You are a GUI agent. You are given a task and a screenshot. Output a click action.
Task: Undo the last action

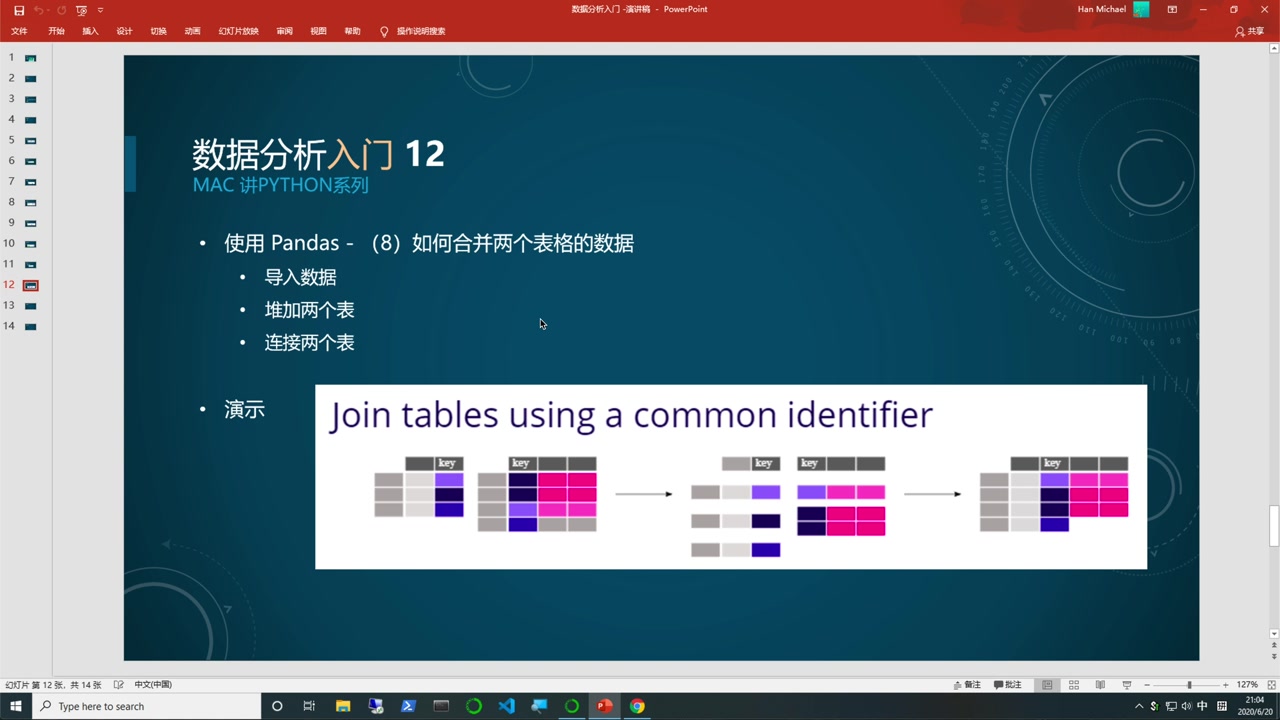pos(39,10)
